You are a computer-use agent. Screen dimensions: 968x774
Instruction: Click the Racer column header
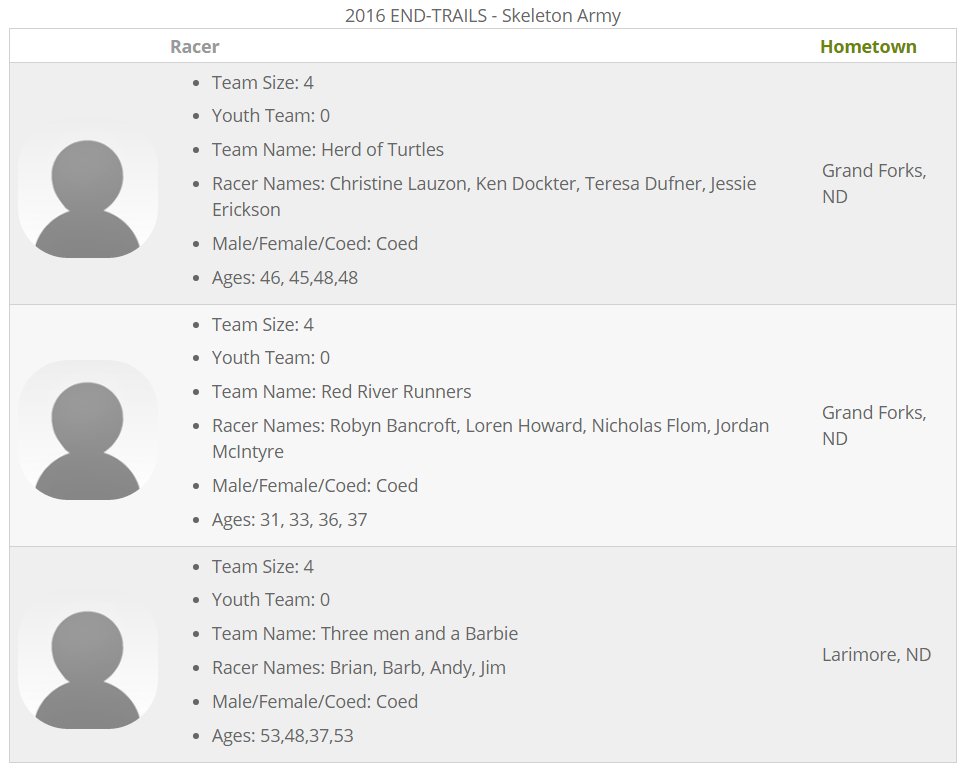click(x=194, y=46)
